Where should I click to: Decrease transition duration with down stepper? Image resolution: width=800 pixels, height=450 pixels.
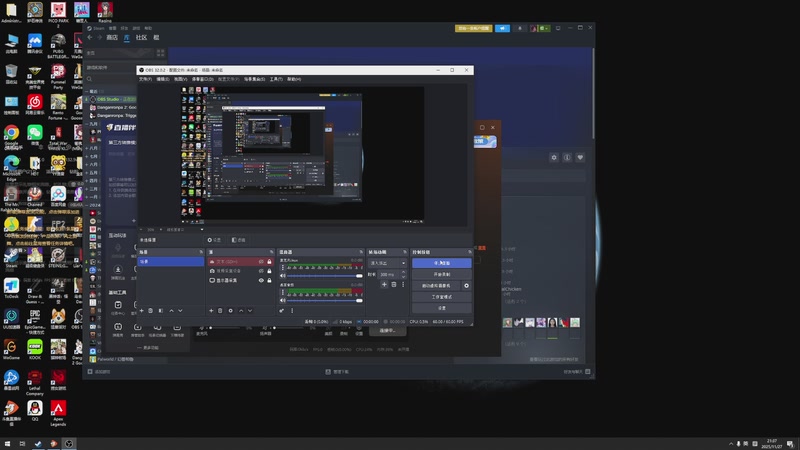404,277
